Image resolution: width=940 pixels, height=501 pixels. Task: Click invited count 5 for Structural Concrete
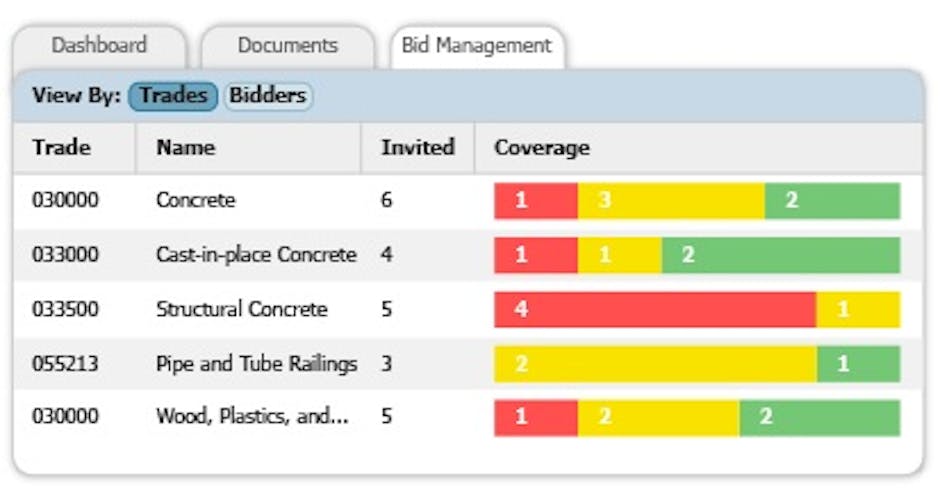click(387, 309)
